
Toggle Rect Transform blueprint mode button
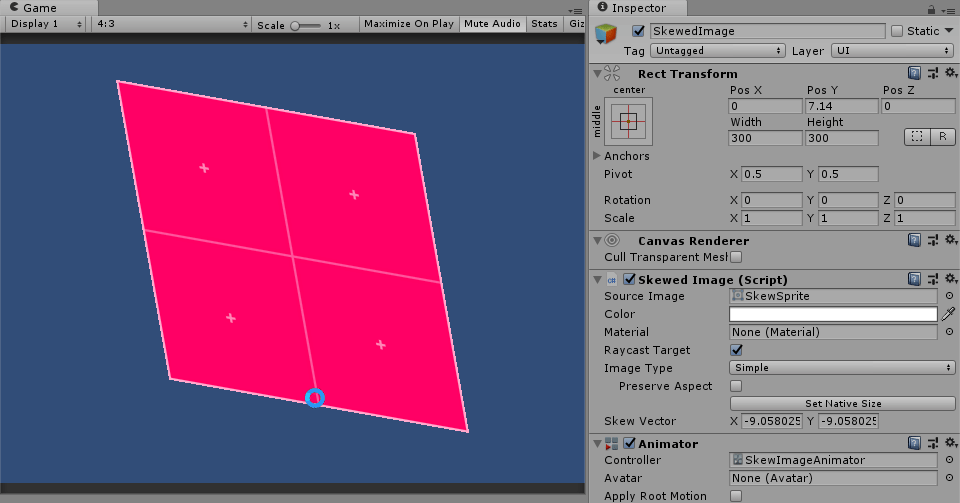[x=917, y=137]
